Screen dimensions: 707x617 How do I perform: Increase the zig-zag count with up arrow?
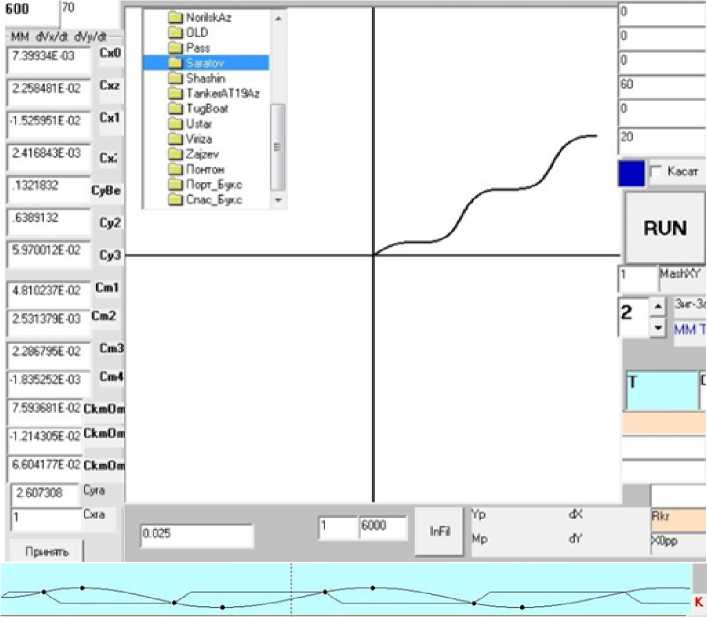(658, 307)
